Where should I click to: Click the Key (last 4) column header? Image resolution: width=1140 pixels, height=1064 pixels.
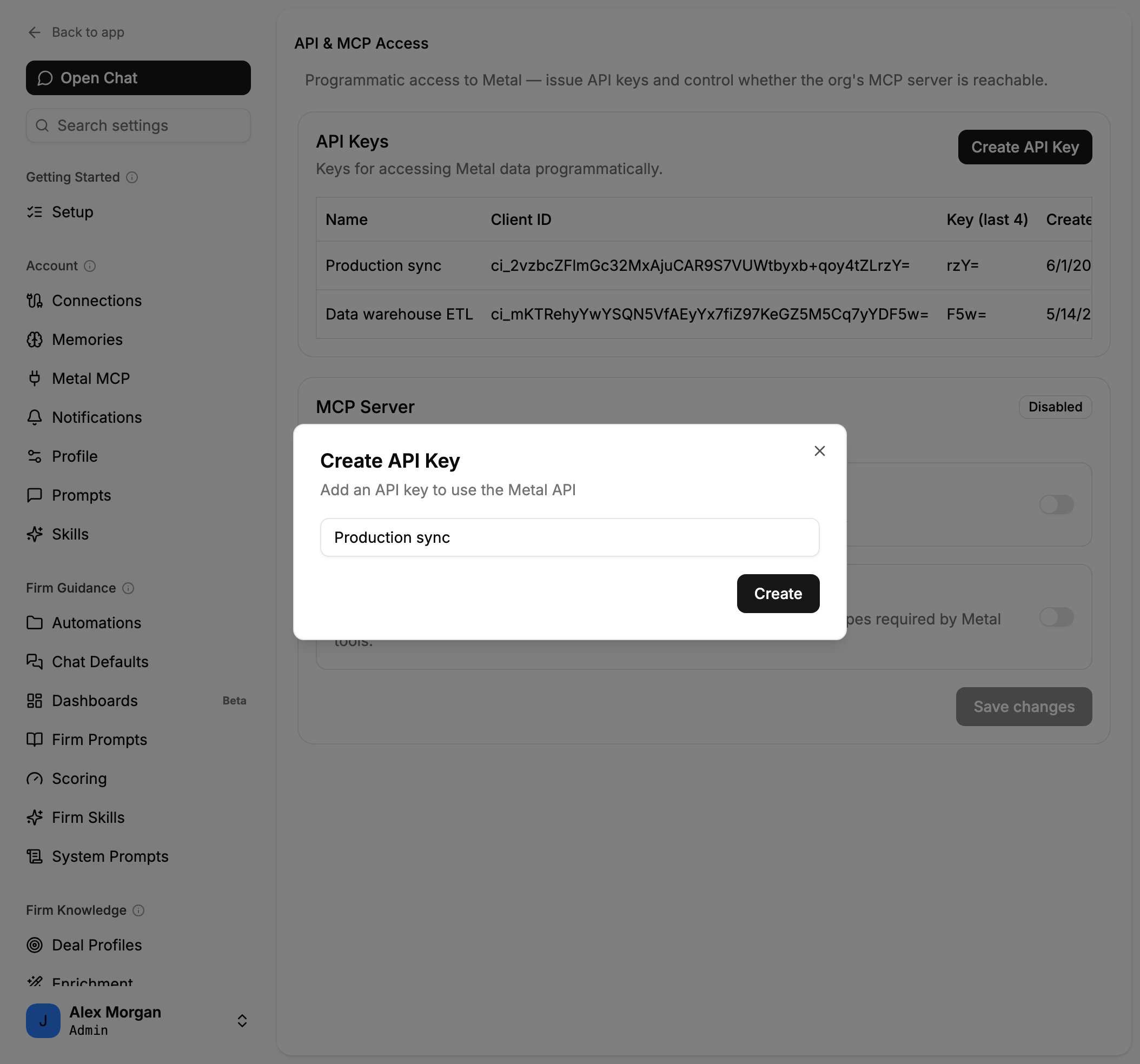coord(987,220)
